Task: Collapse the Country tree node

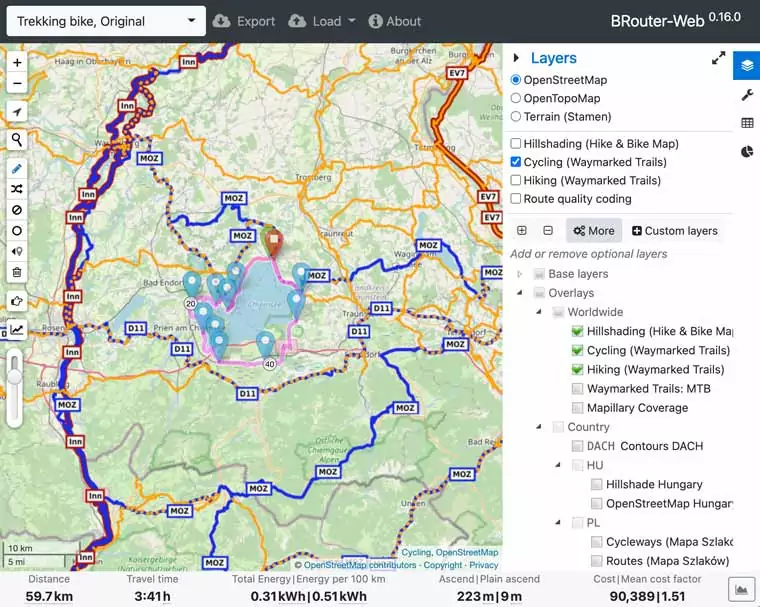Action: pyautogui.click(x=539, y=427)
